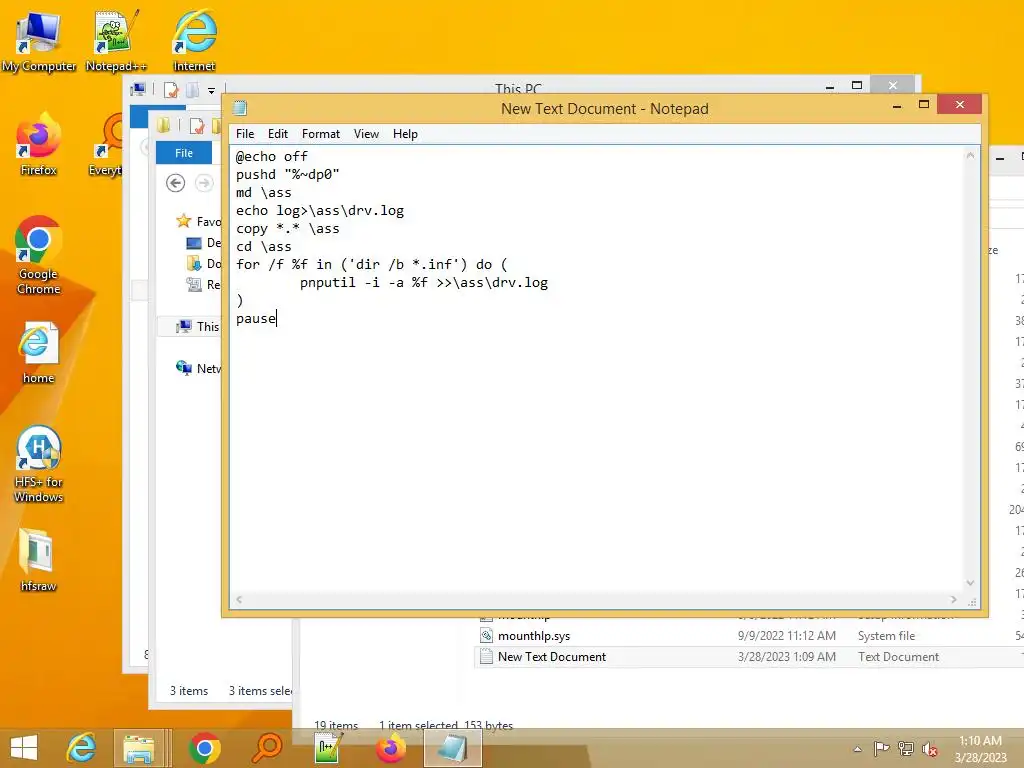Open the quick access toolbar dropdown arrow

tap(212, 91)
